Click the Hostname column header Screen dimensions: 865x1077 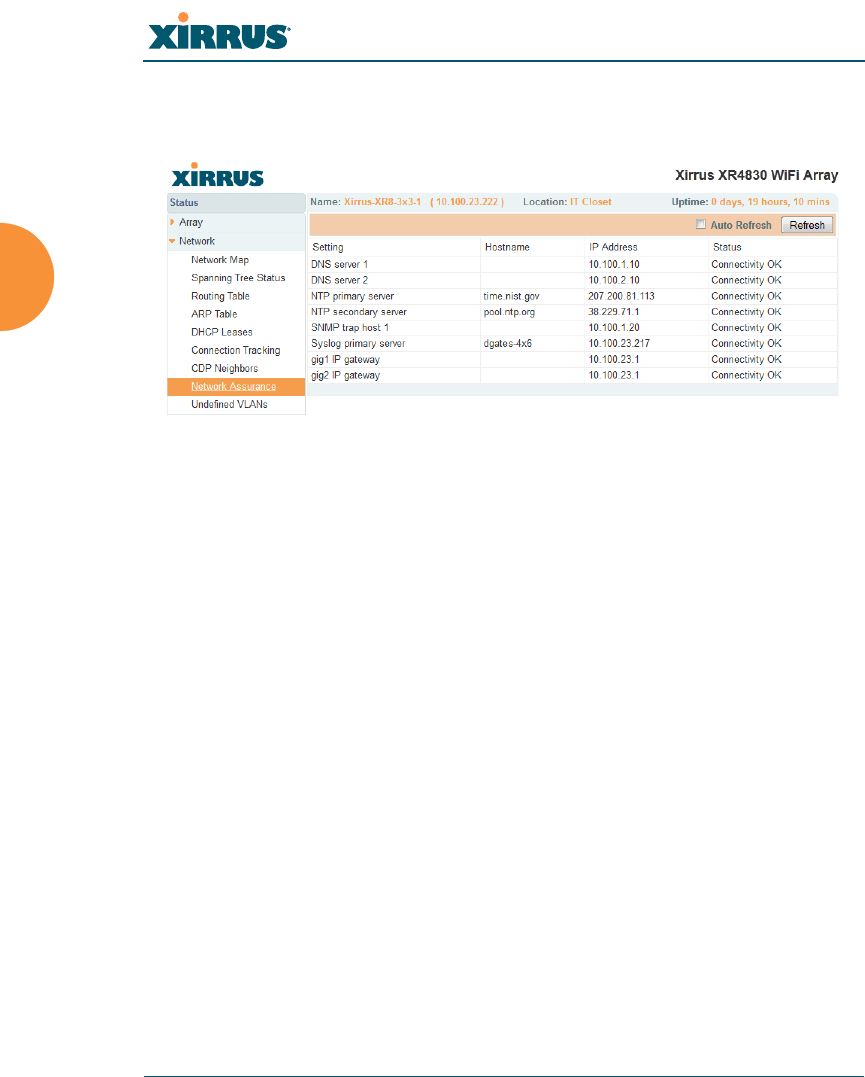click(507, 247)
